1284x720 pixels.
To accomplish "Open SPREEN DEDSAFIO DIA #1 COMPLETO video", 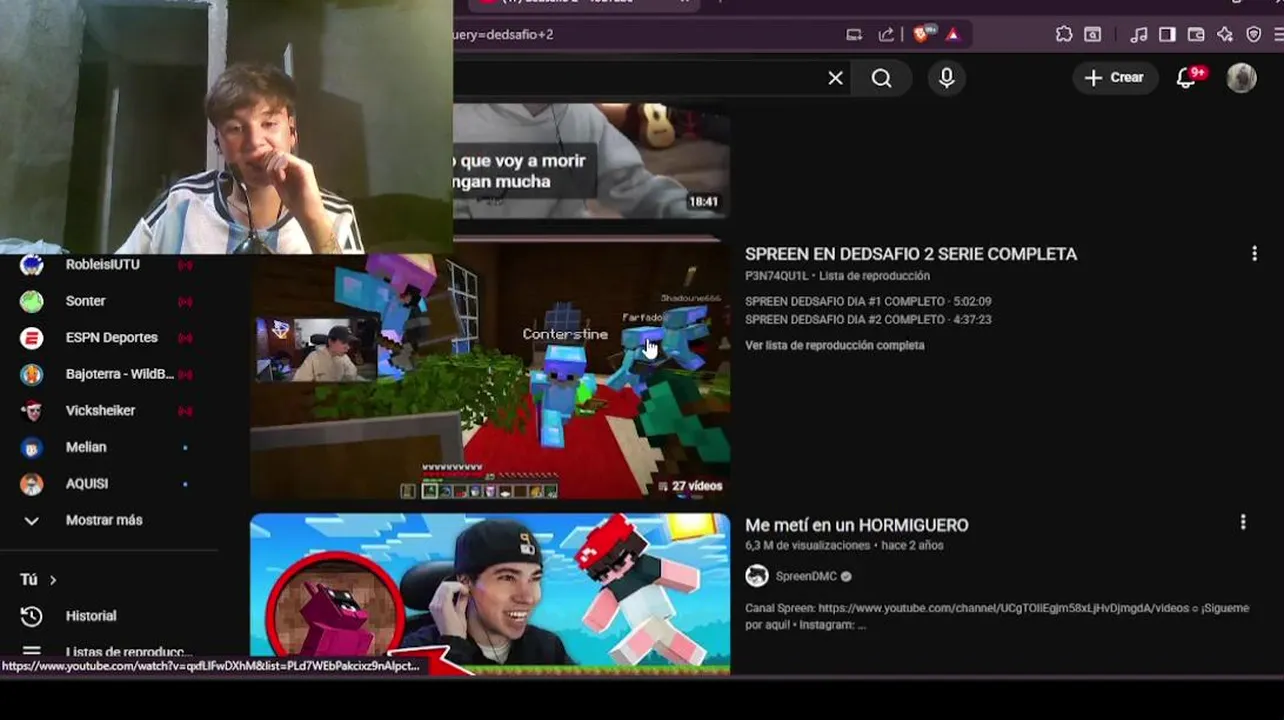I will tap(868, 301).
